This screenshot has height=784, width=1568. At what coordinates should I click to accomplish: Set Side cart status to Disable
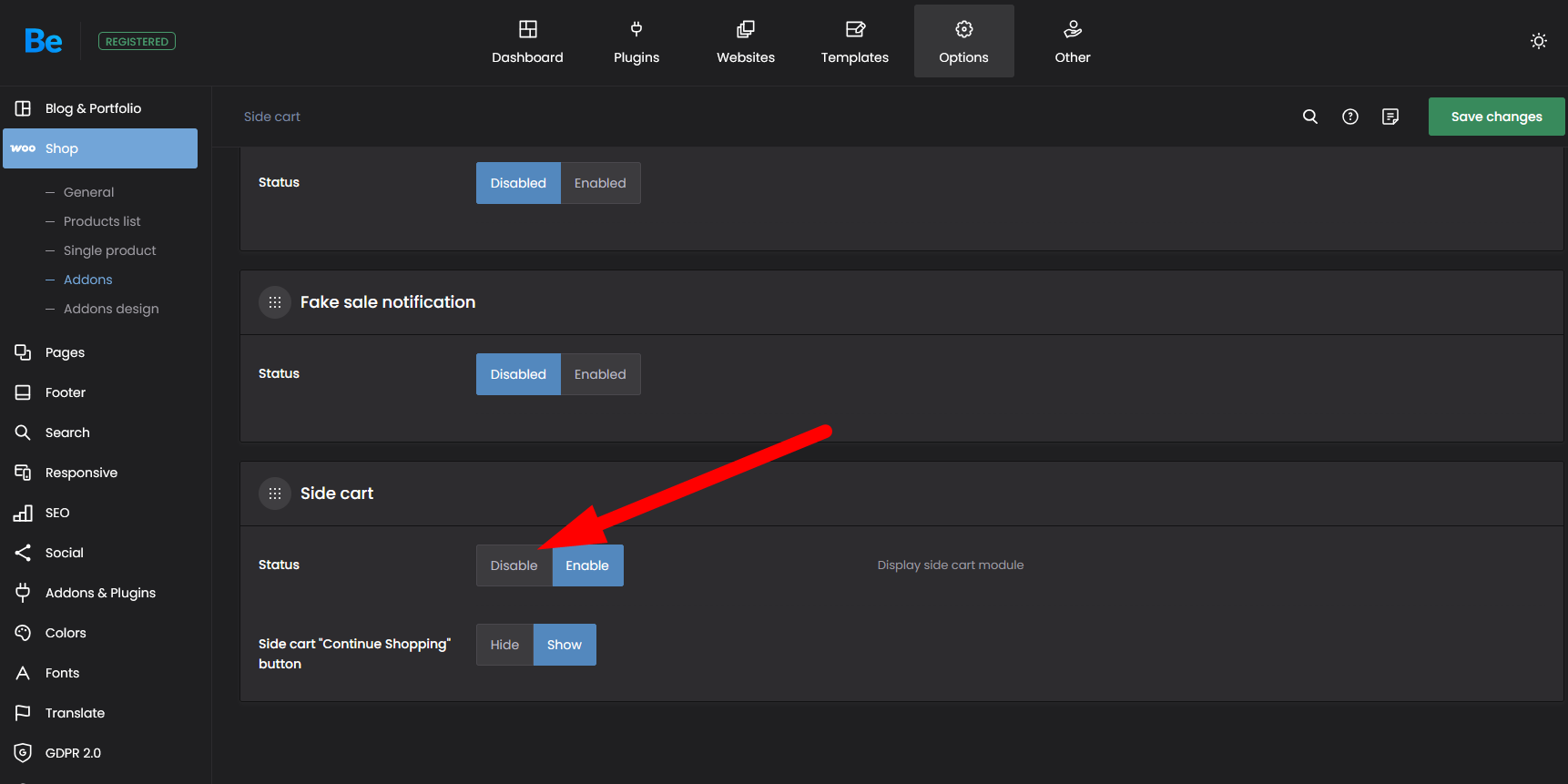click(514, 565)
